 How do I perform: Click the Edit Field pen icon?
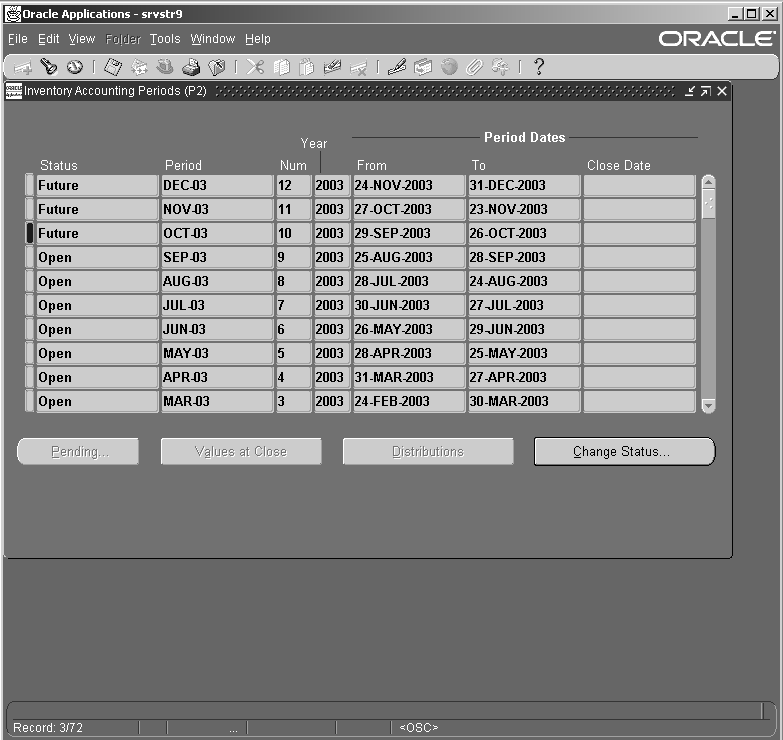click(397, 66)
